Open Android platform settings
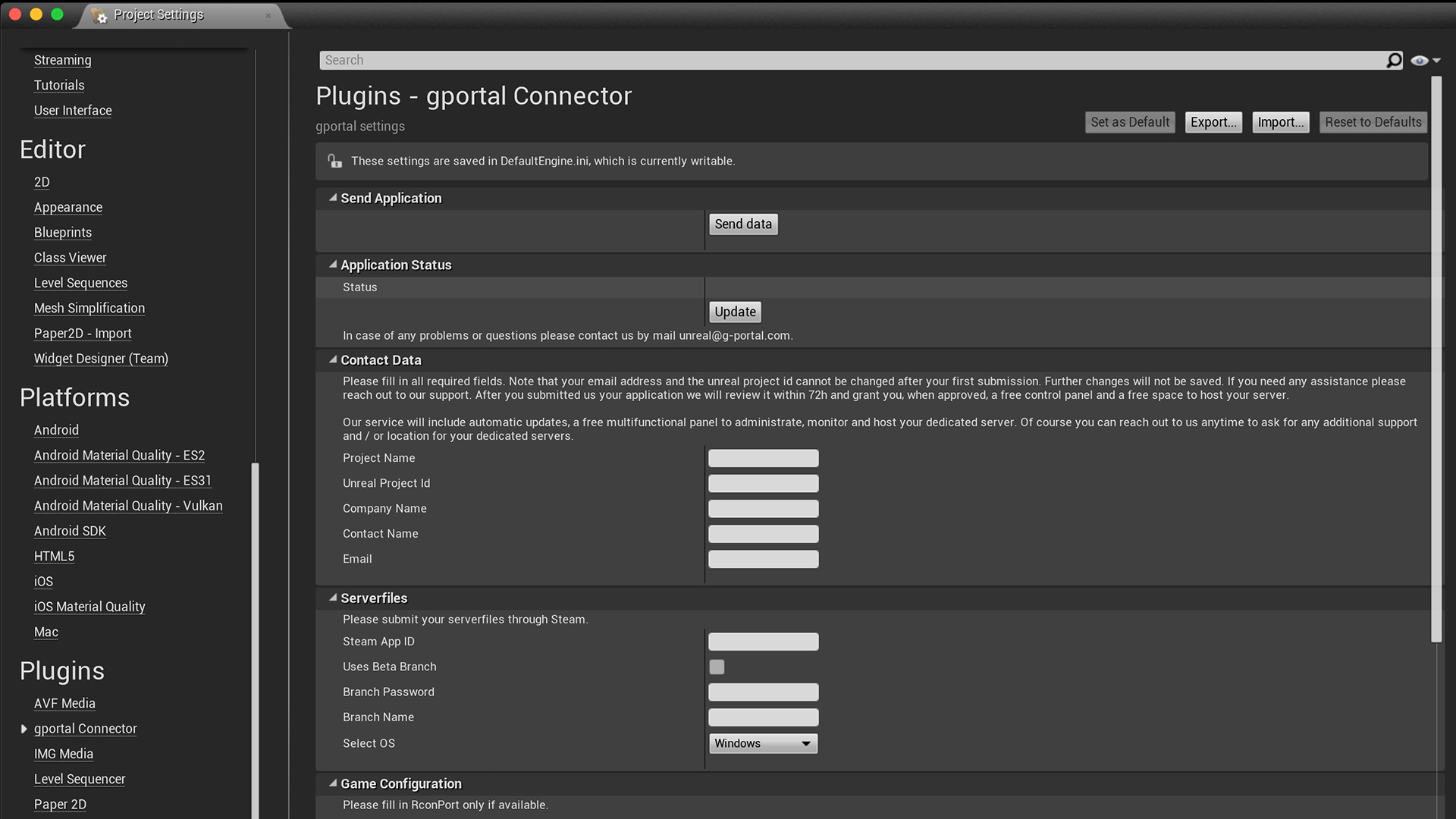 coord(56,430)
